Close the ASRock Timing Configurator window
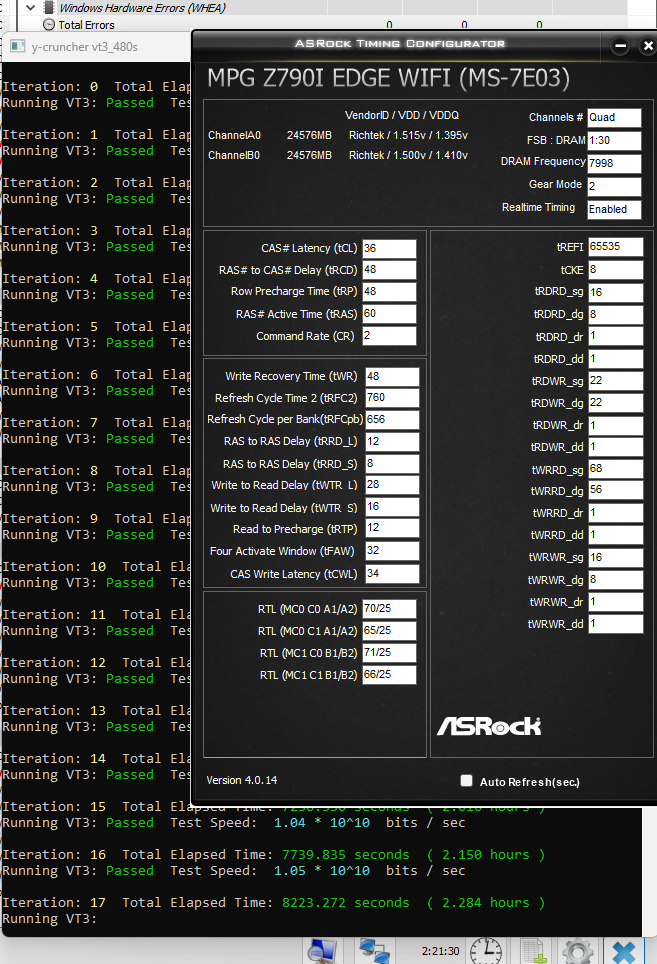This screenshot has height=964, width=657. tap(648, 45)
